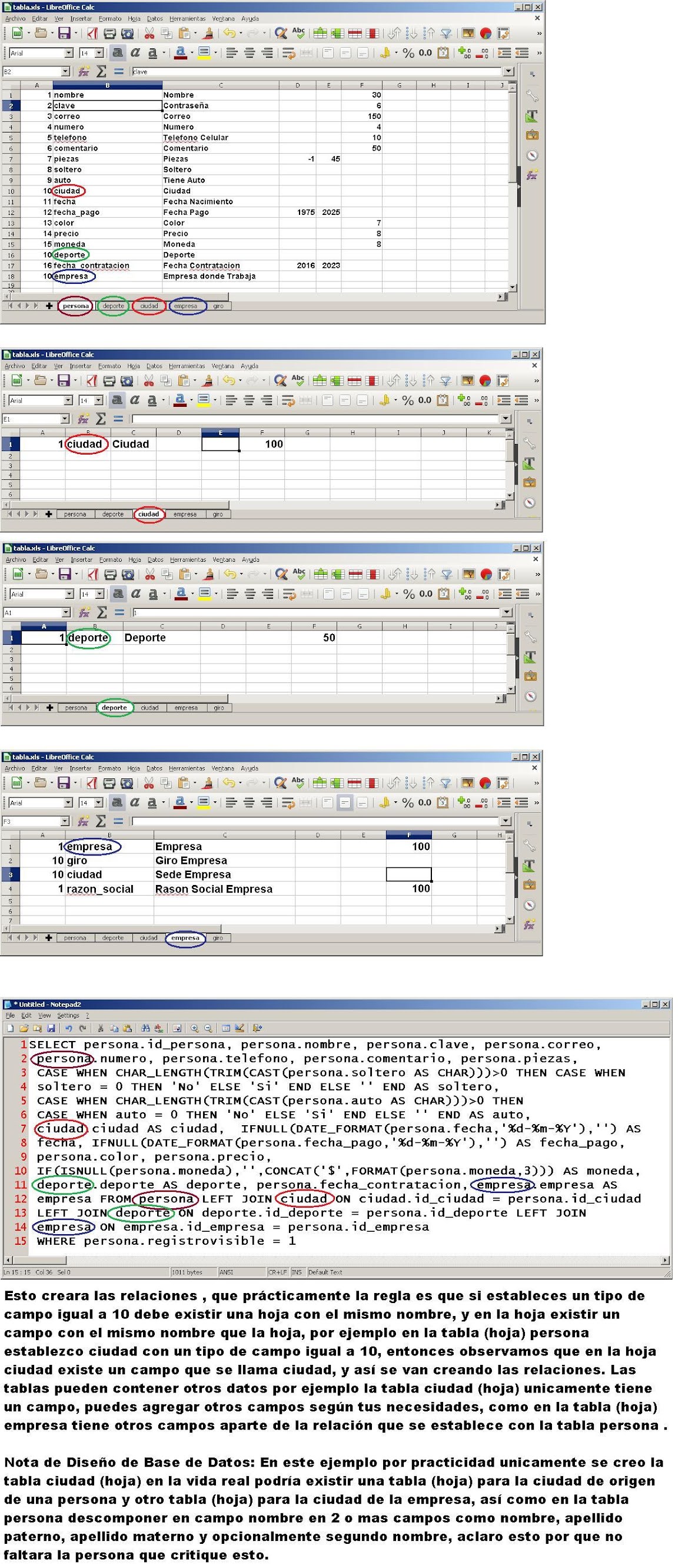Screen dimensions: 695x1568
Task: Toggle Center Vertically in empresa-sheet Calc window
Action: [x=344, y=803]
